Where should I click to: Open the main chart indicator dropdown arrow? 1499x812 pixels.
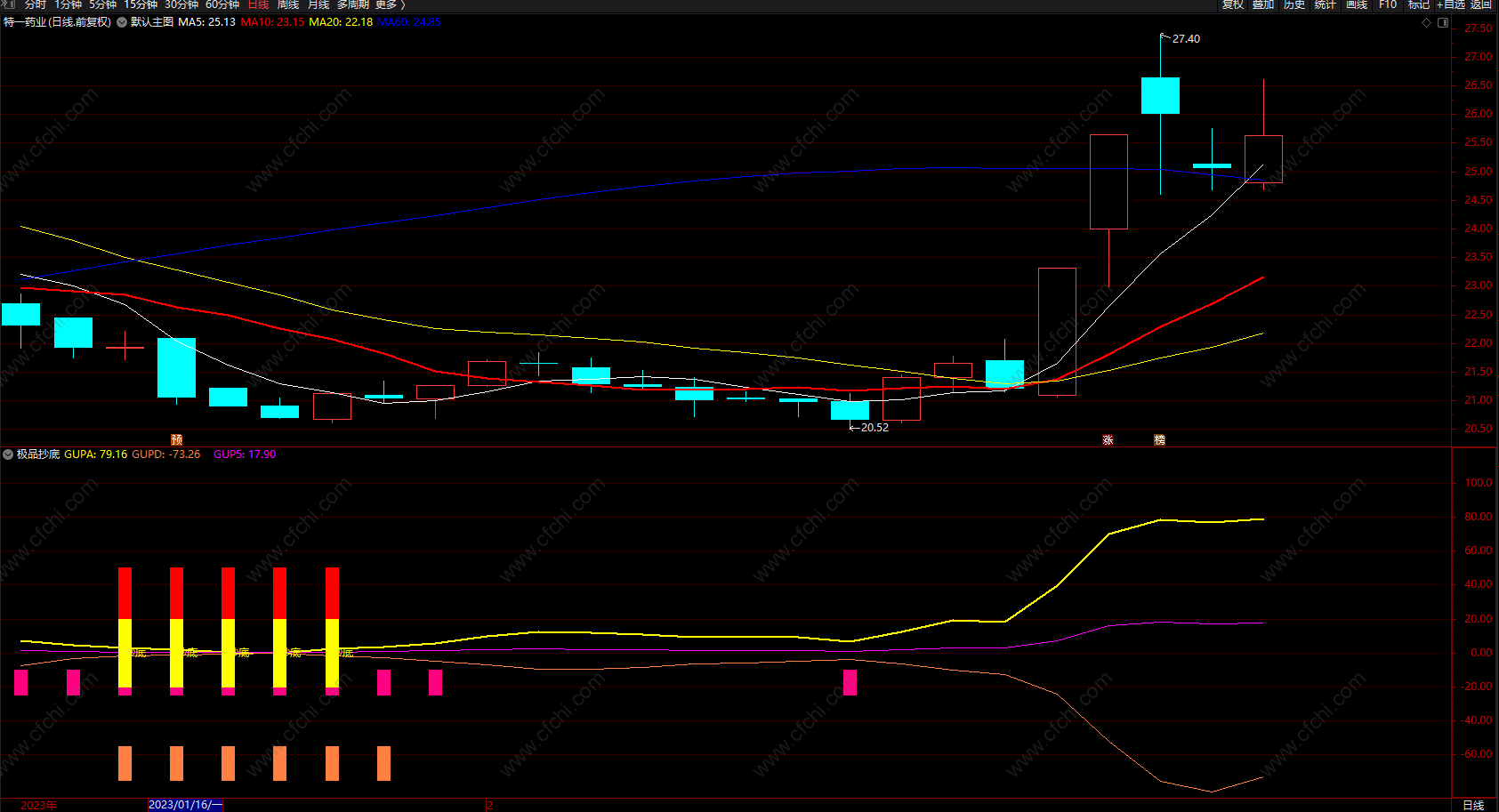(121, 22)
